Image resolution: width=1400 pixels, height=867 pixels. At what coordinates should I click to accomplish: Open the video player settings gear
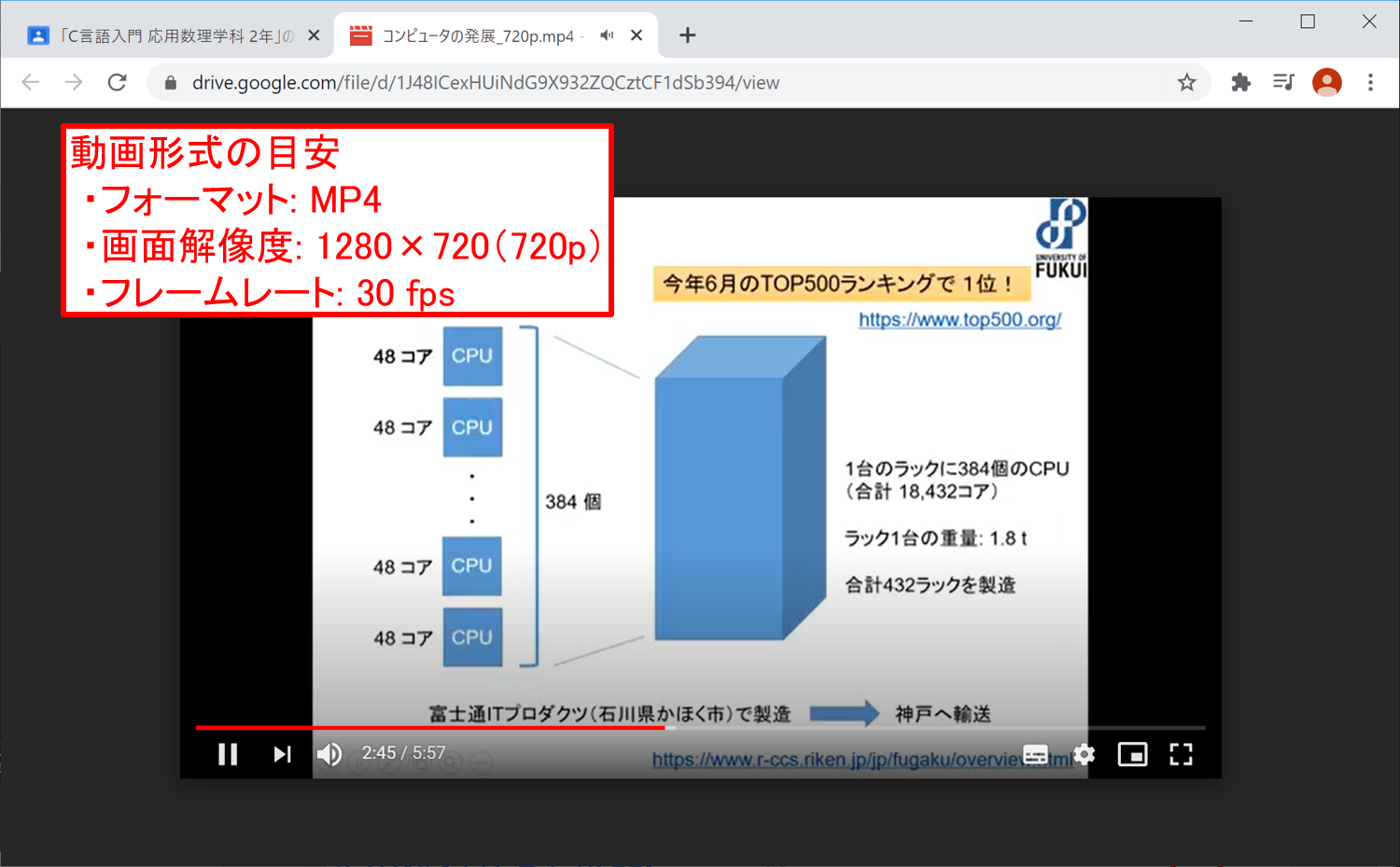[1084, 754]
